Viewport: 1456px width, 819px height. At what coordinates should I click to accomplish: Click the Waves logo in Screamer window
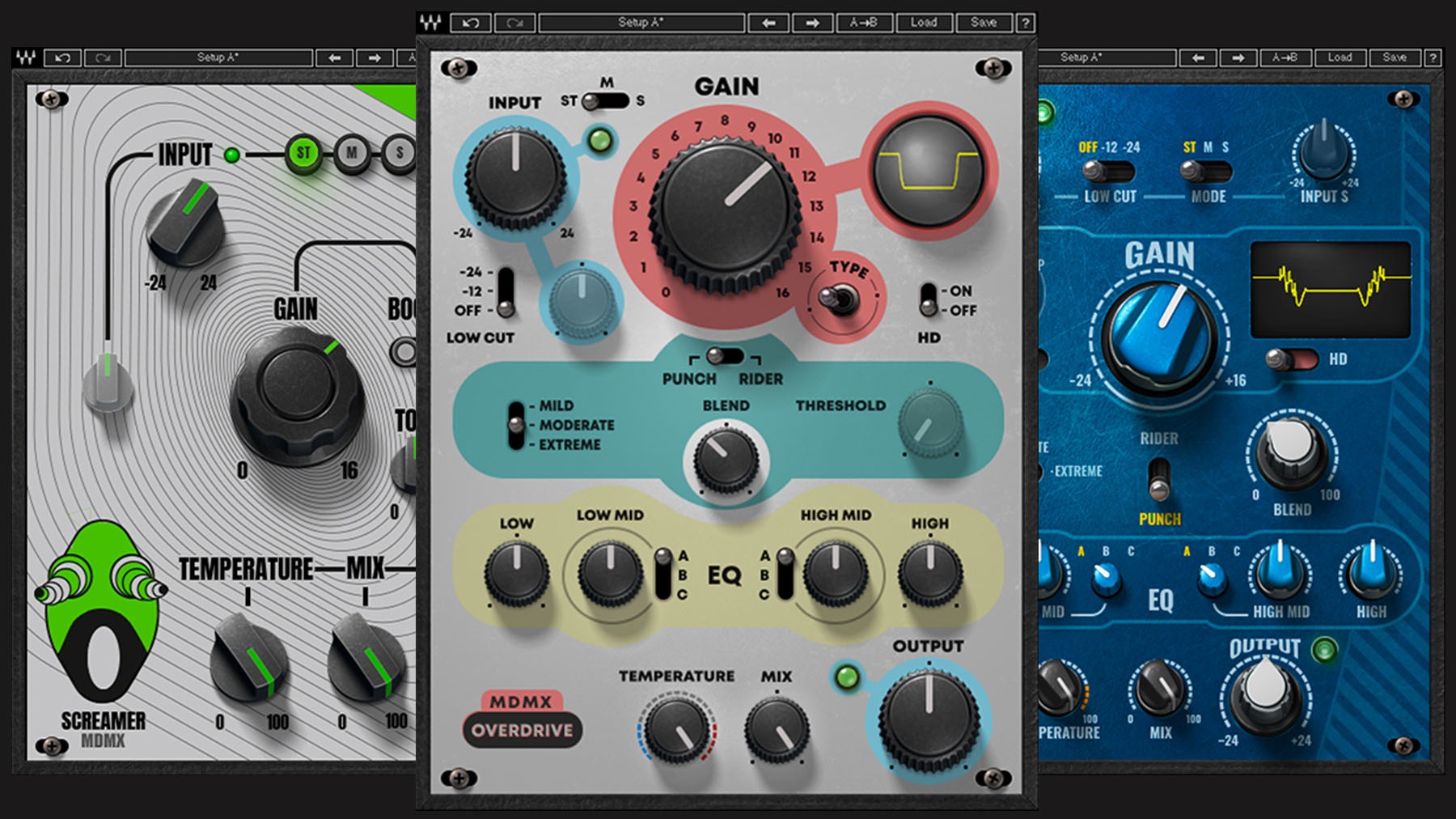(x=26, y=57)
